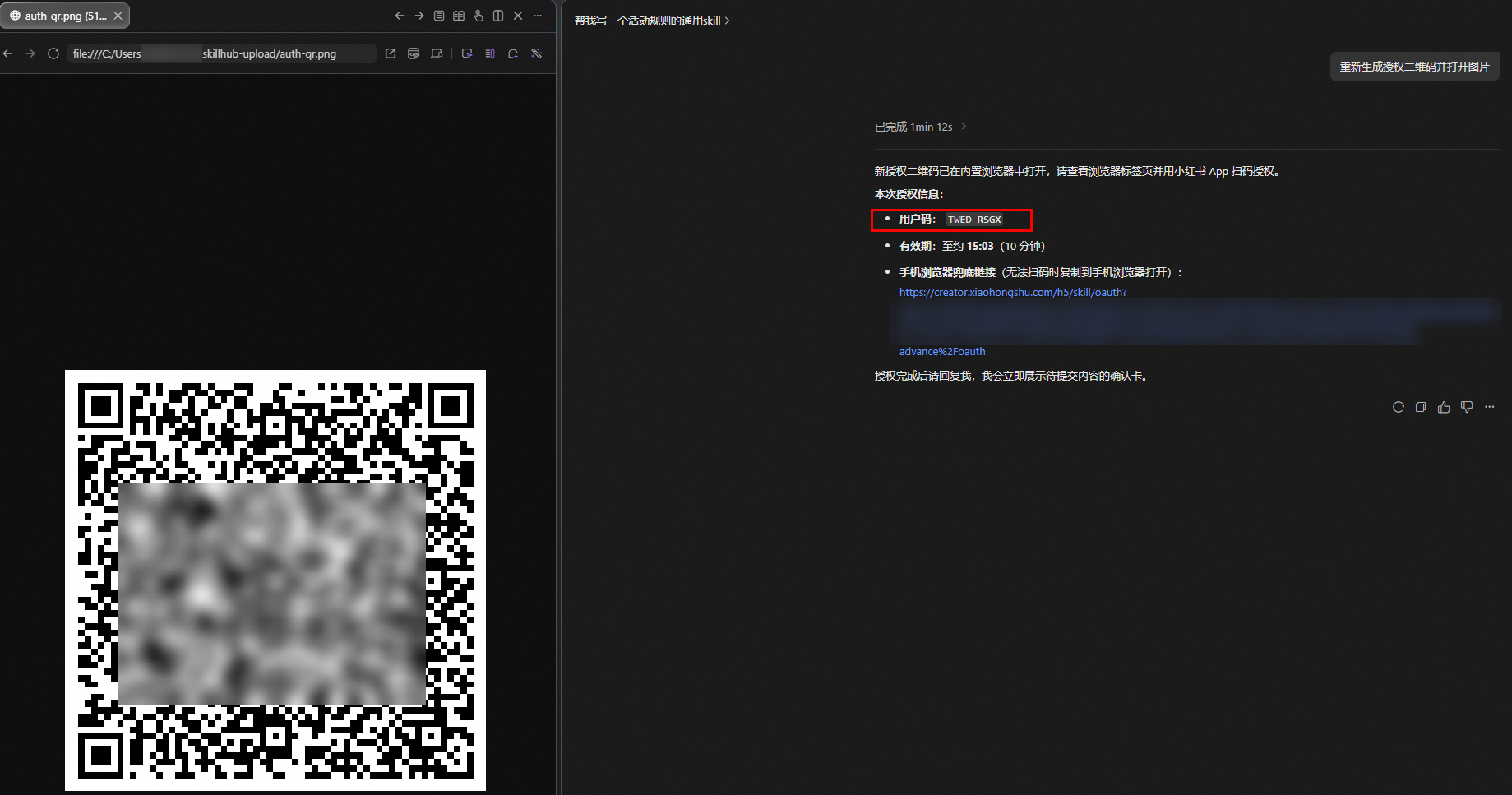This screenshot has width=1512, height=795.
Task: Open page in external browser icon
Action: (x=391, y=53)
